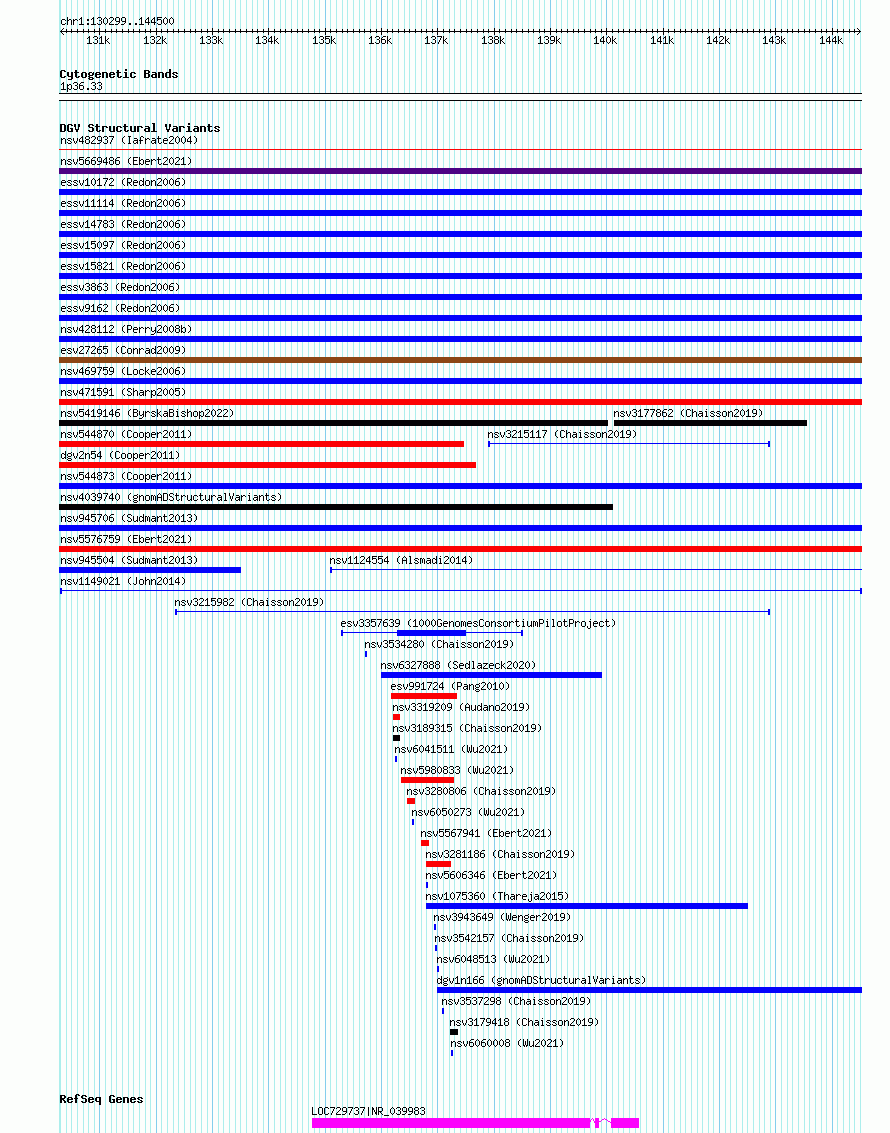This screenshot has width=890, height=1133.
Task: Select nsv5980833 (Wu2021) label
Action: coord(457,770)
